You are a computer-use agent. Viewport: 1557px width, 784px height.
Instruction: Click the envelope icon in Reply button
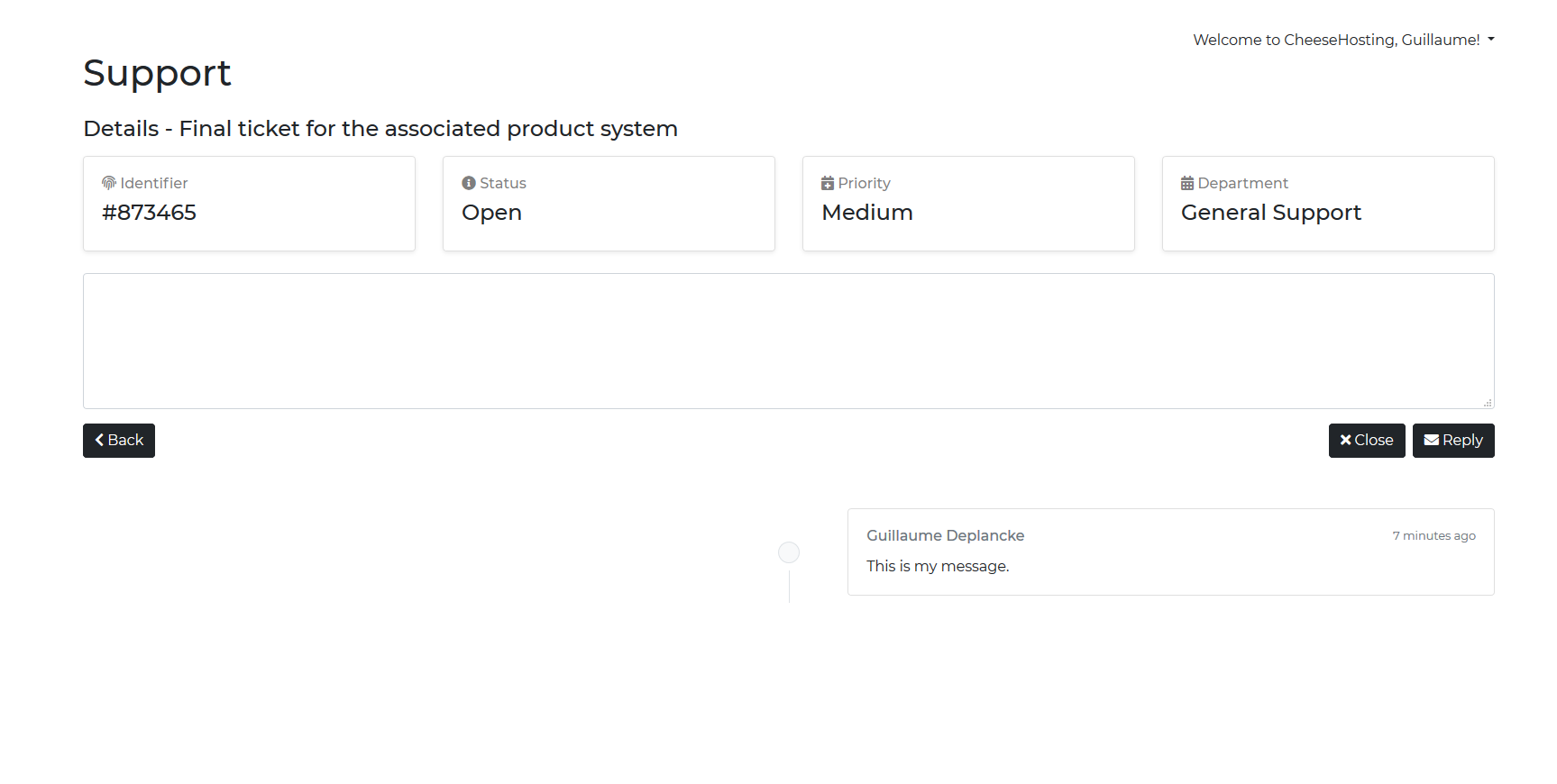[x=1431, y=441]
